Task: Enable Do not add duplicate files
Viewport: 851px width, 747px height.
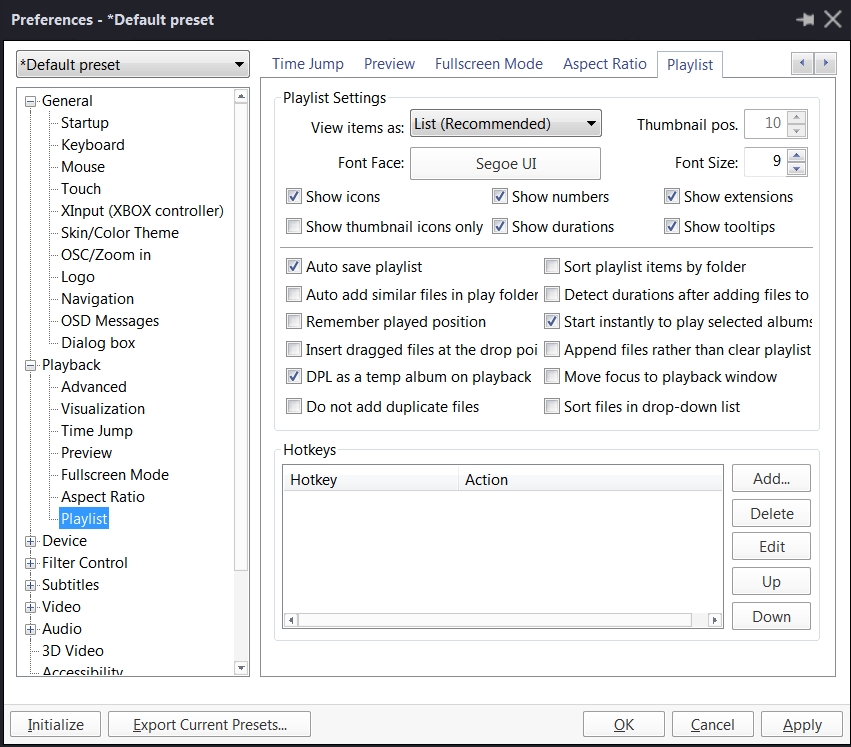Action: tap(294, 407)
